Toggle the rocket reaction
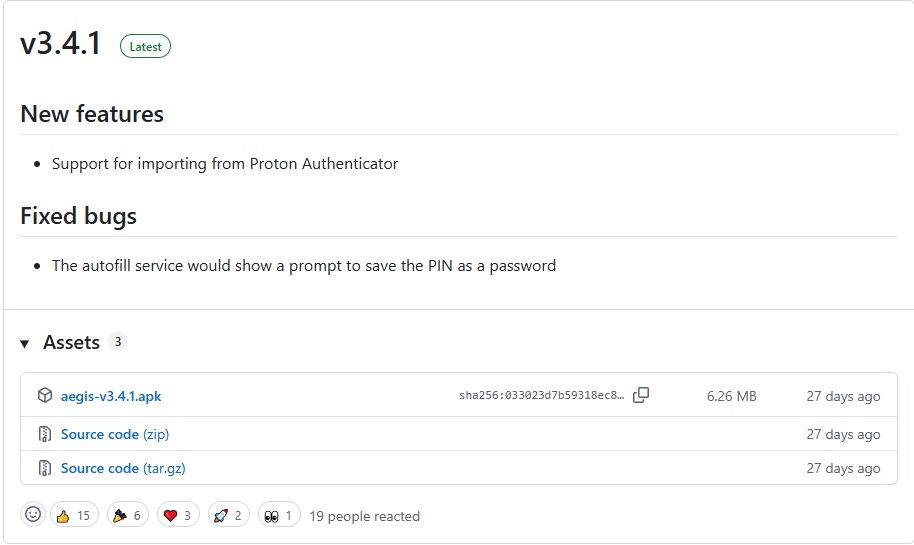The height and width of the screenshot is (545, 914). pyautogui.click(x=228, y=515)
